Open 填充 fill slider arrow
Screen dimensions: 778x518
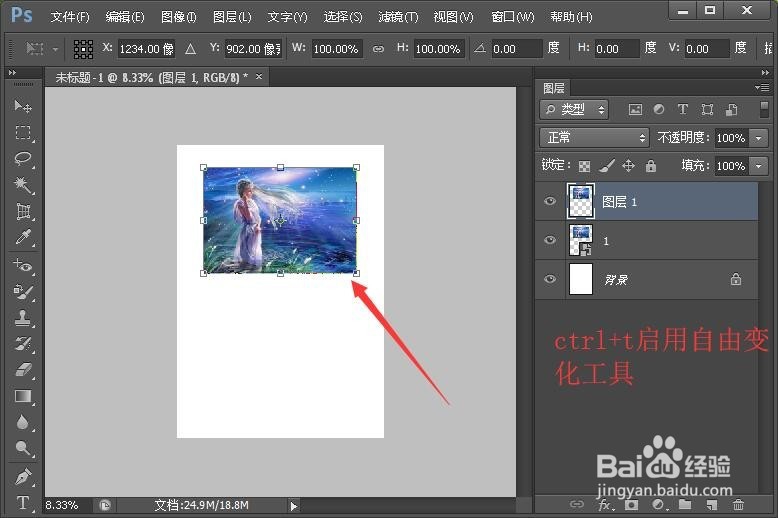coord(759,166)
